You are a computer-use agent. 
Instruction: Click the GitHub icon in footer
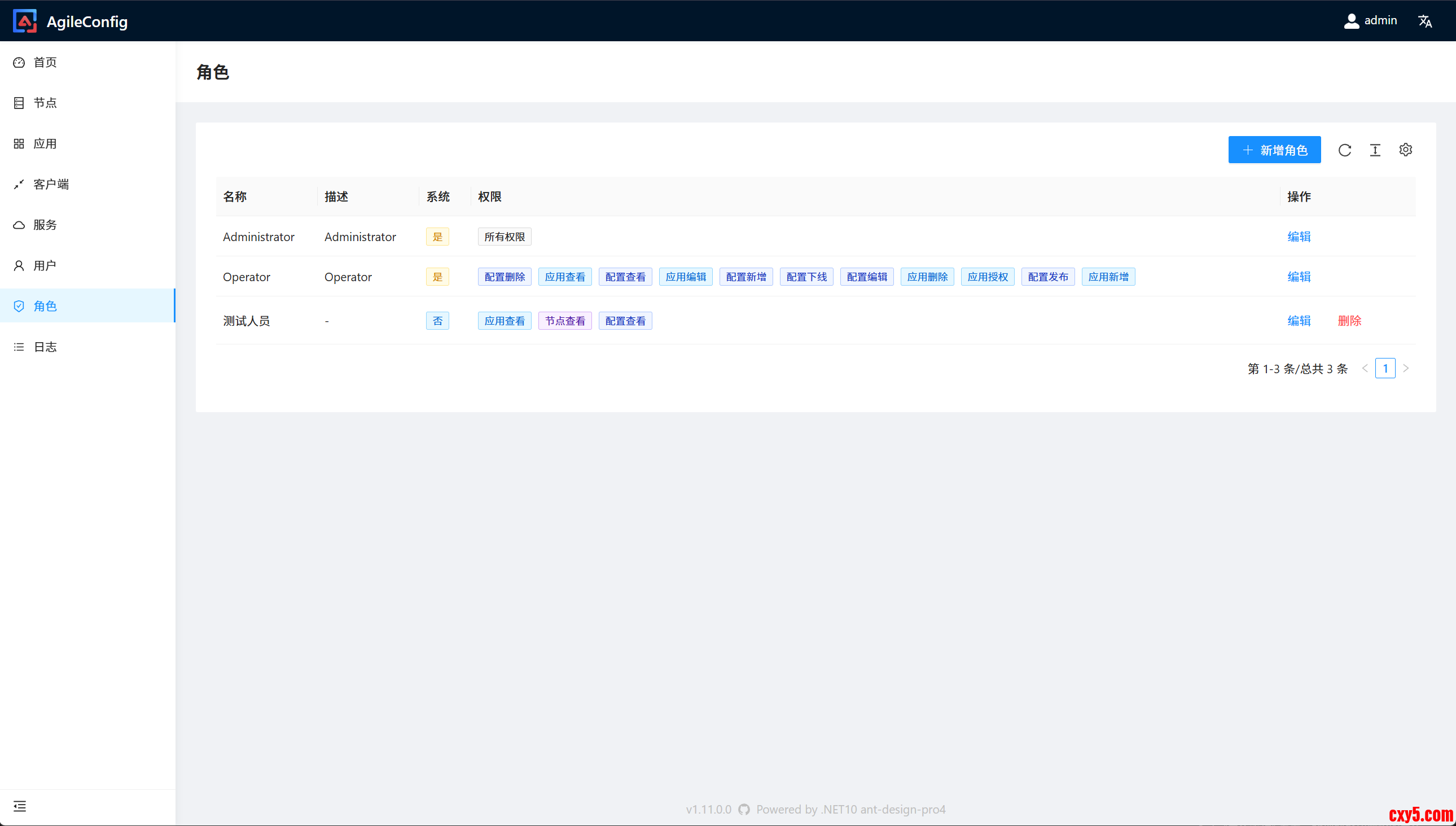point(744,810)
